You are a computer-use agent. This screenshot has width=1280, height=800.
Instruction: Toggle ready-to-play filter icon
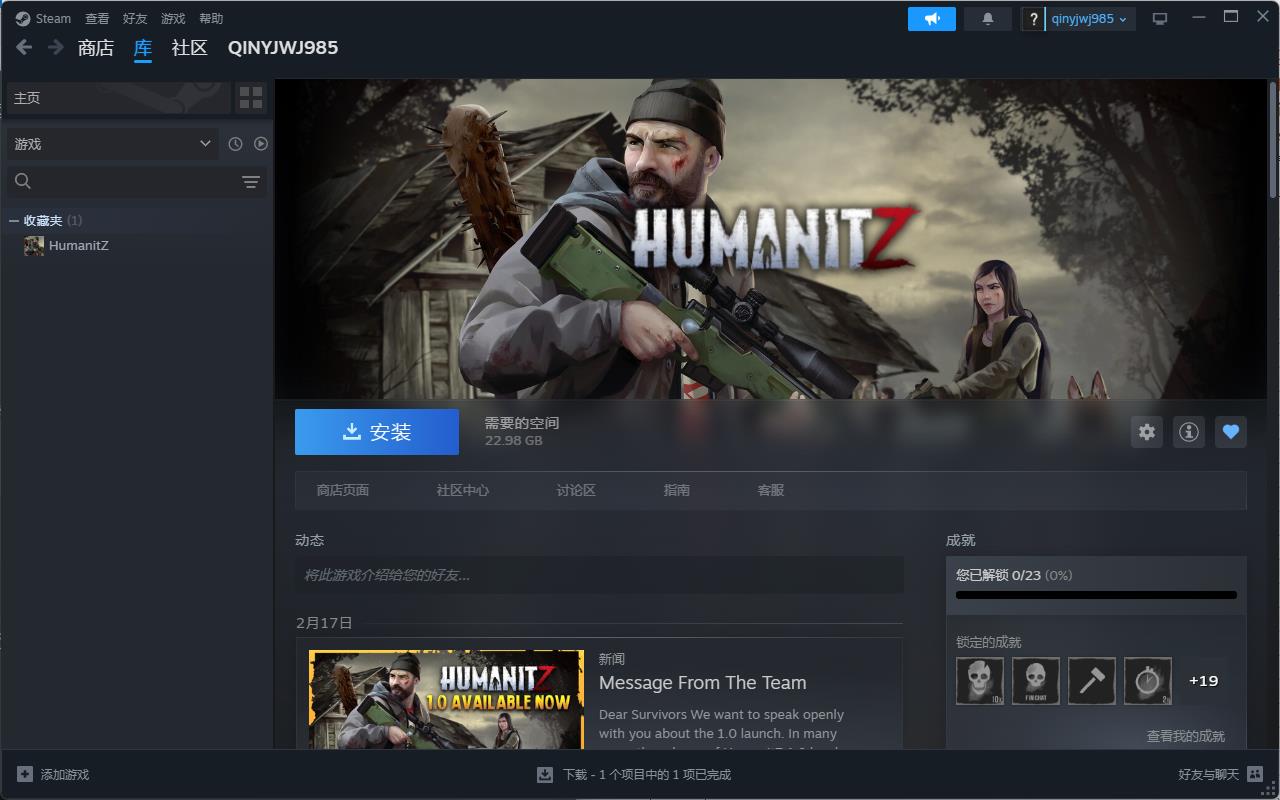(x=261, y=144)
